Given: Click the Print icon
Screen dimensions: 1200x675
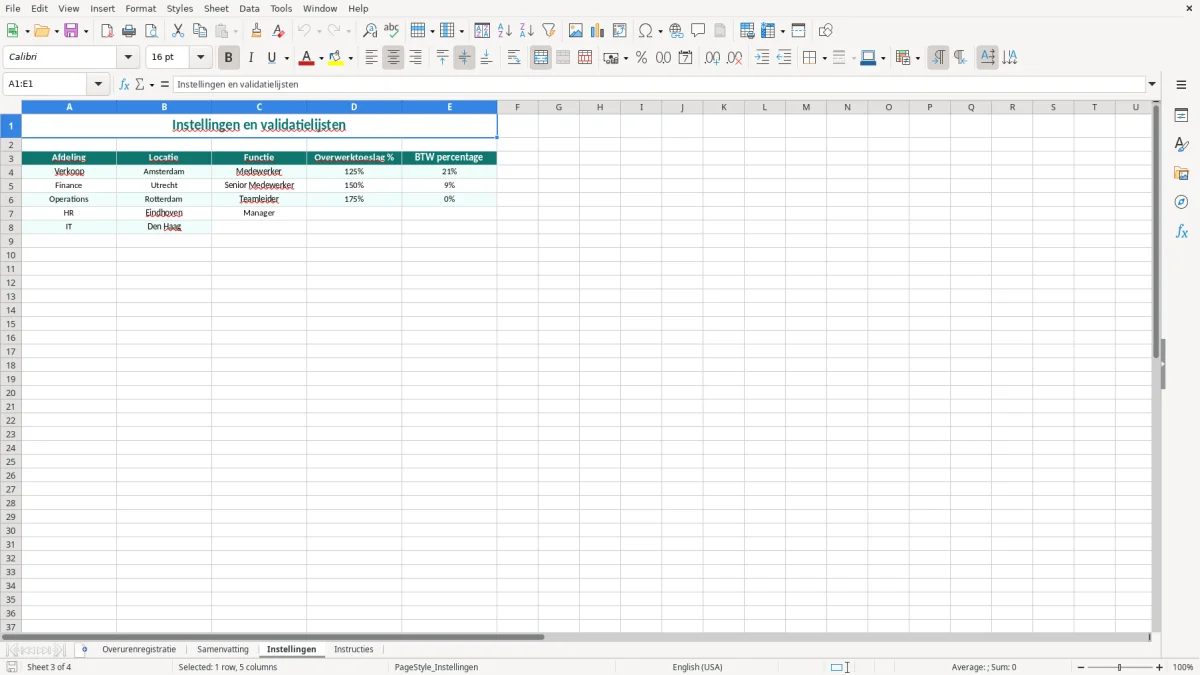Looking at the screenshot, I should (129, 31).
